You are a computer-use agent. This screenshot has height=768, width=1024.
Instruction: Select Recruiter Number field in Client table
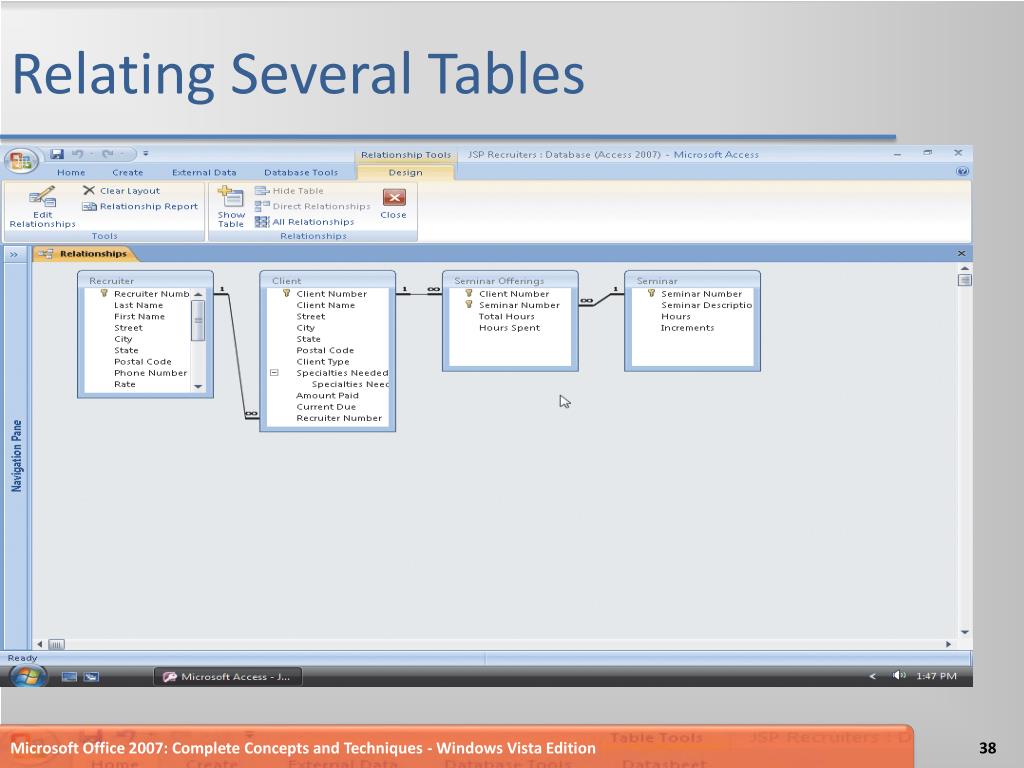pyautogui.click(x=339, y=418)
